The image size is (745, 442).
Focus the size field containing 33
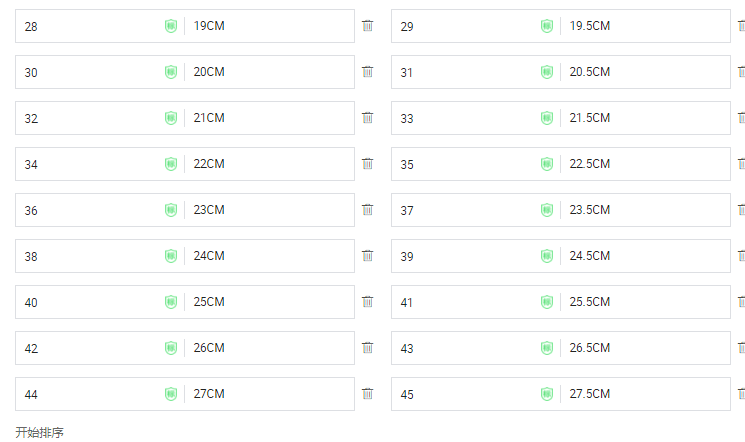(x=465, y=118)
